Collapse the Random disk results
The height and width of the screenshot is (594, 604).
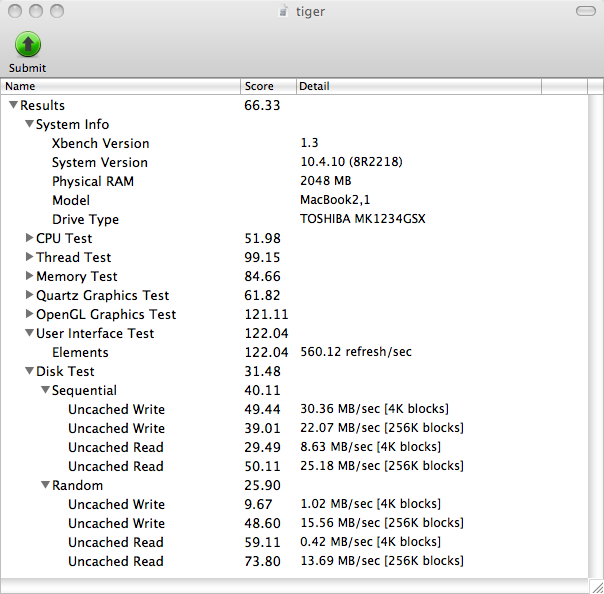coord(45,485)
